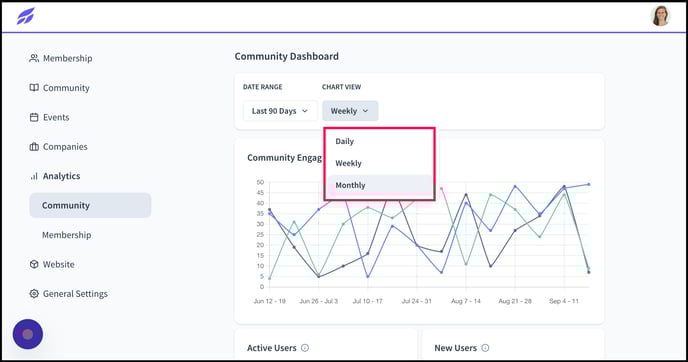
Task: Click the Membership people icon in sidebar
Action: click(34, 58)
